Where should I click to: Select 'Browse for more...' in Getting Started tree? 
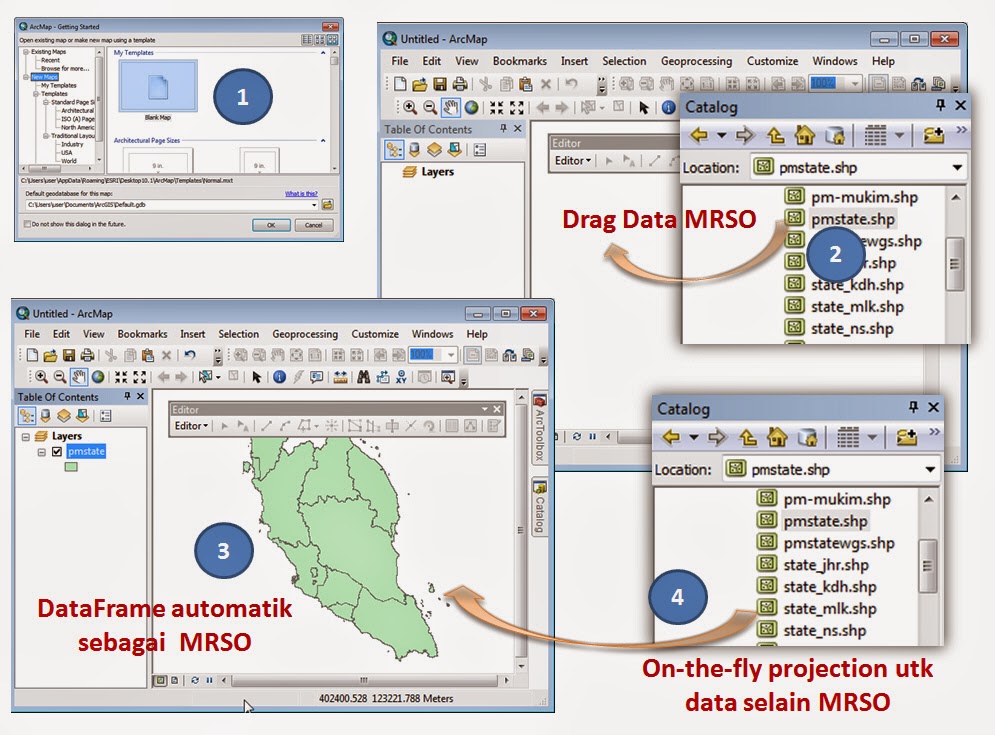tap(65, 68)
